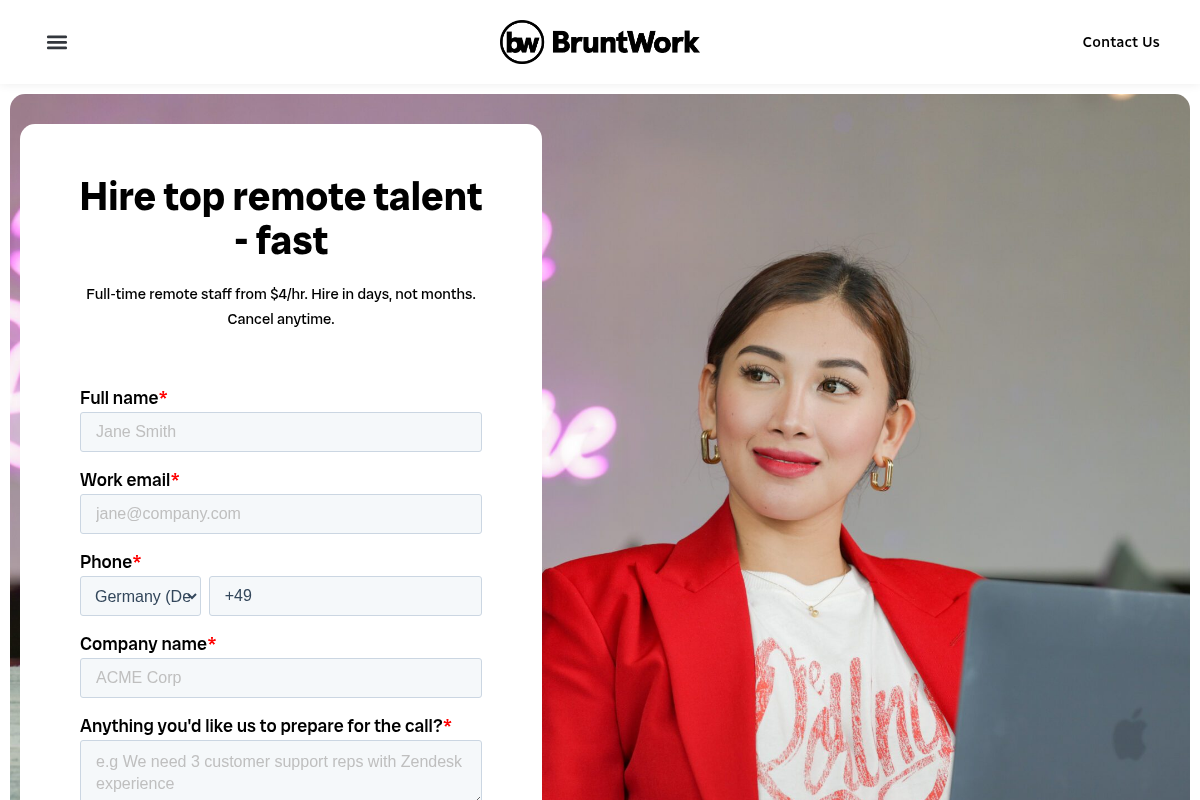Click the woman's face in hero photo

[790, 400]
